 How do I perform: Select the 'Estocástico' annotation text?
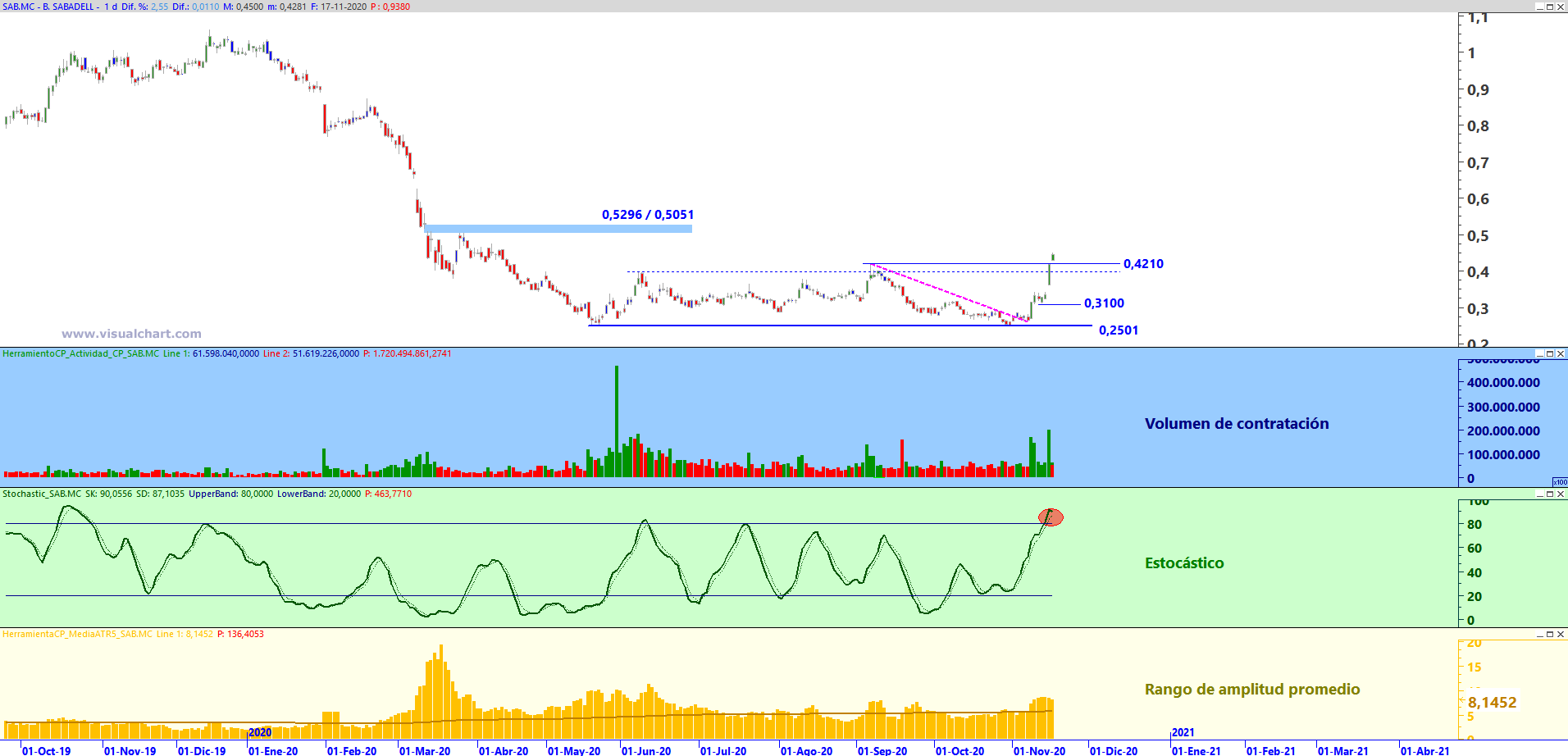(x=1184, y=563)
